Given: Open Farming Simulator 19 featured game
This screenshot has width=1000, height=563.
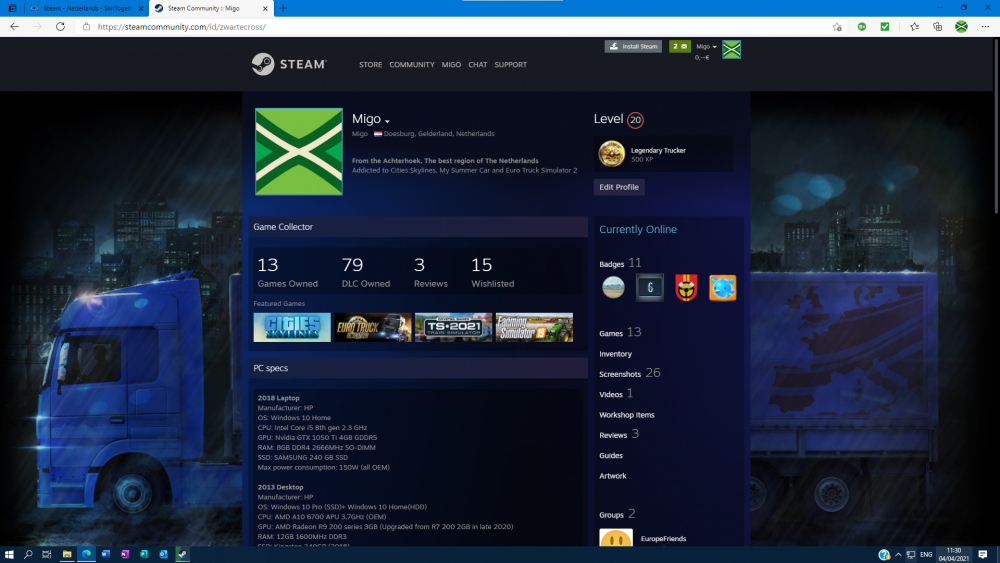Looking at the screenshot, I should (534, 327).
